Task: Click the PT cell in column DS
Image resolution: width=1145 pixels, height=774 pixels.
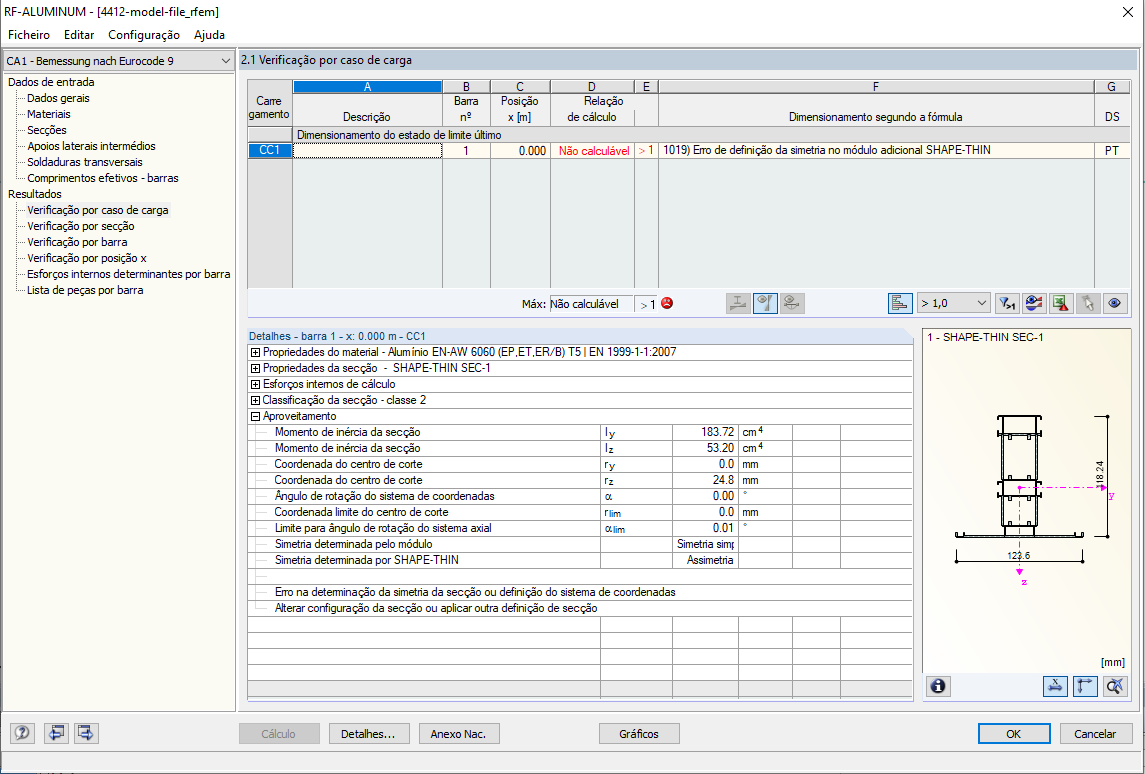Action: [1111, 150]
